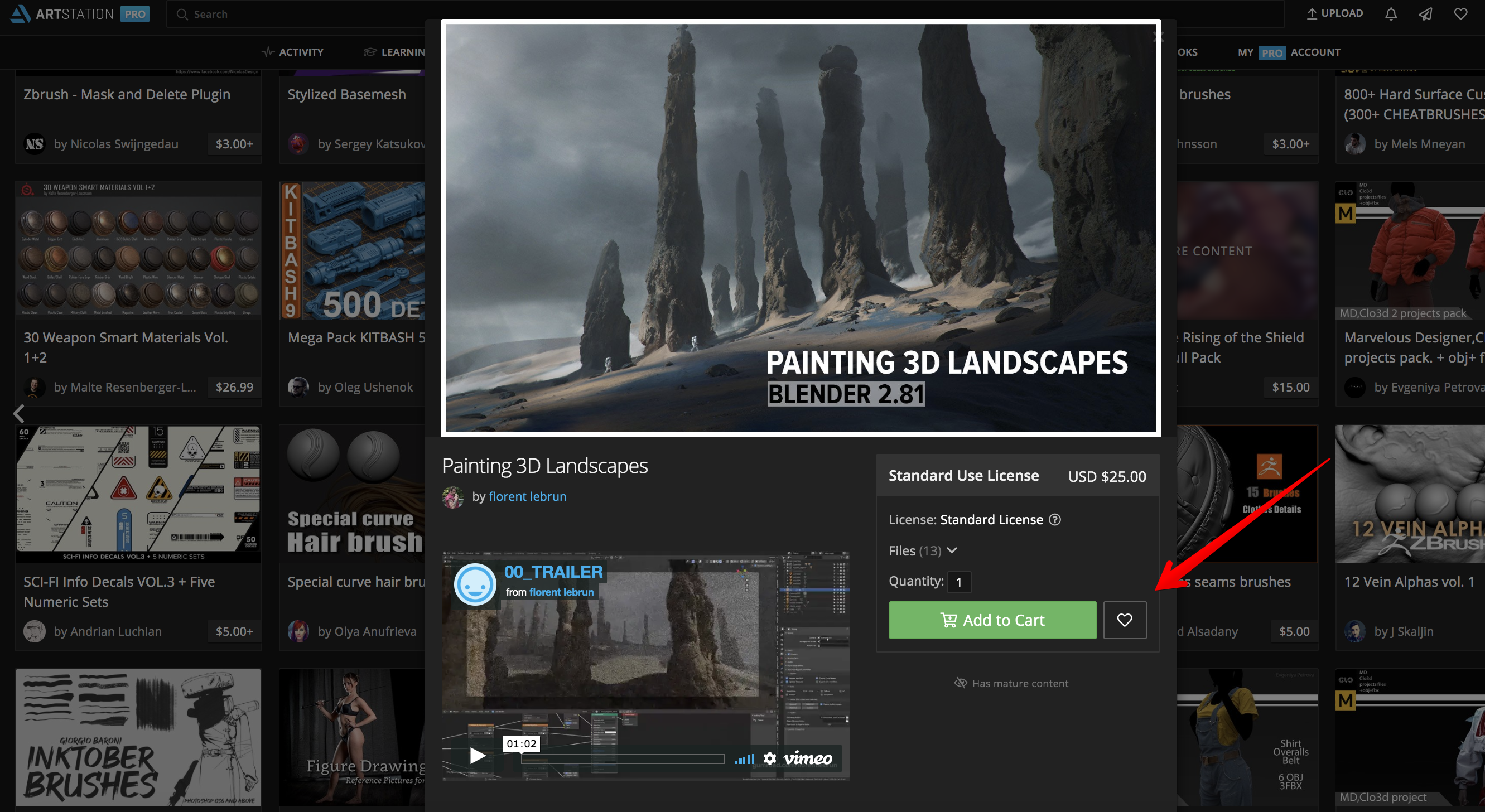Play the 00_TRAILER video
Viewport: 1485px width, 812px height.
tap(477, 755)
